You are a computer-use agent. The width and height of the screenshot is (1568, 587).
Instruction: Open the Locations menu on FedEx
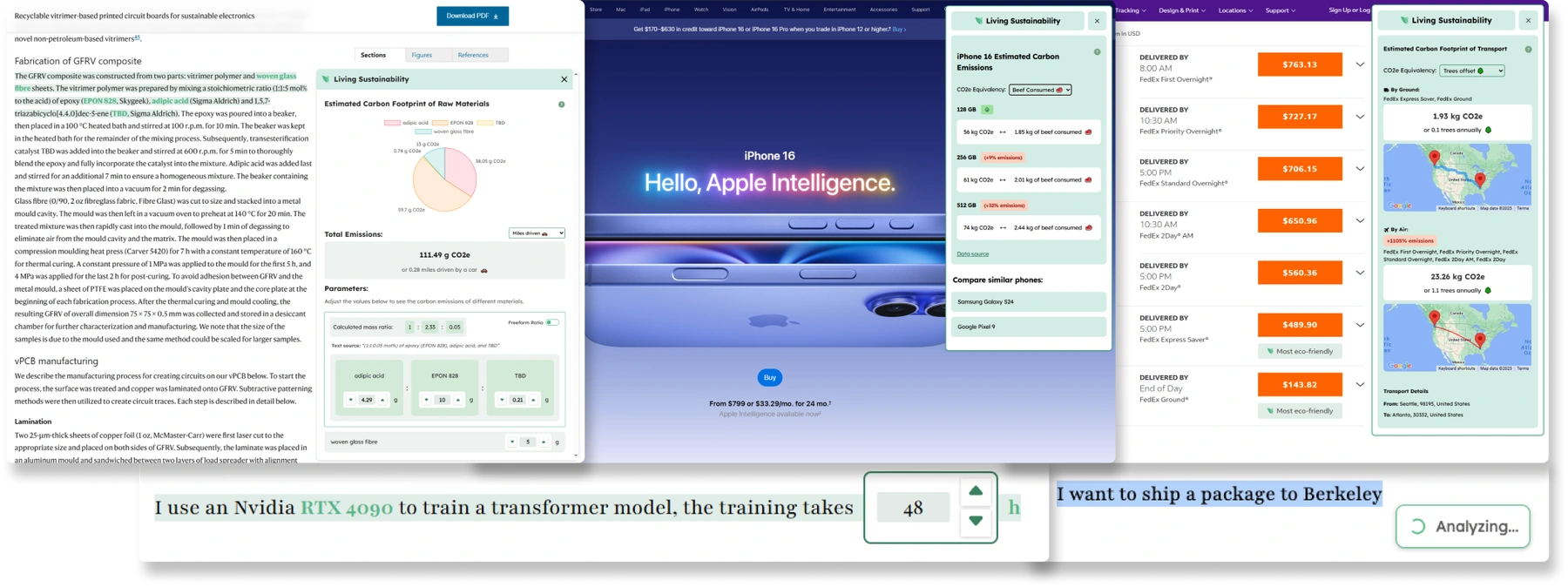click(1235, 10)
